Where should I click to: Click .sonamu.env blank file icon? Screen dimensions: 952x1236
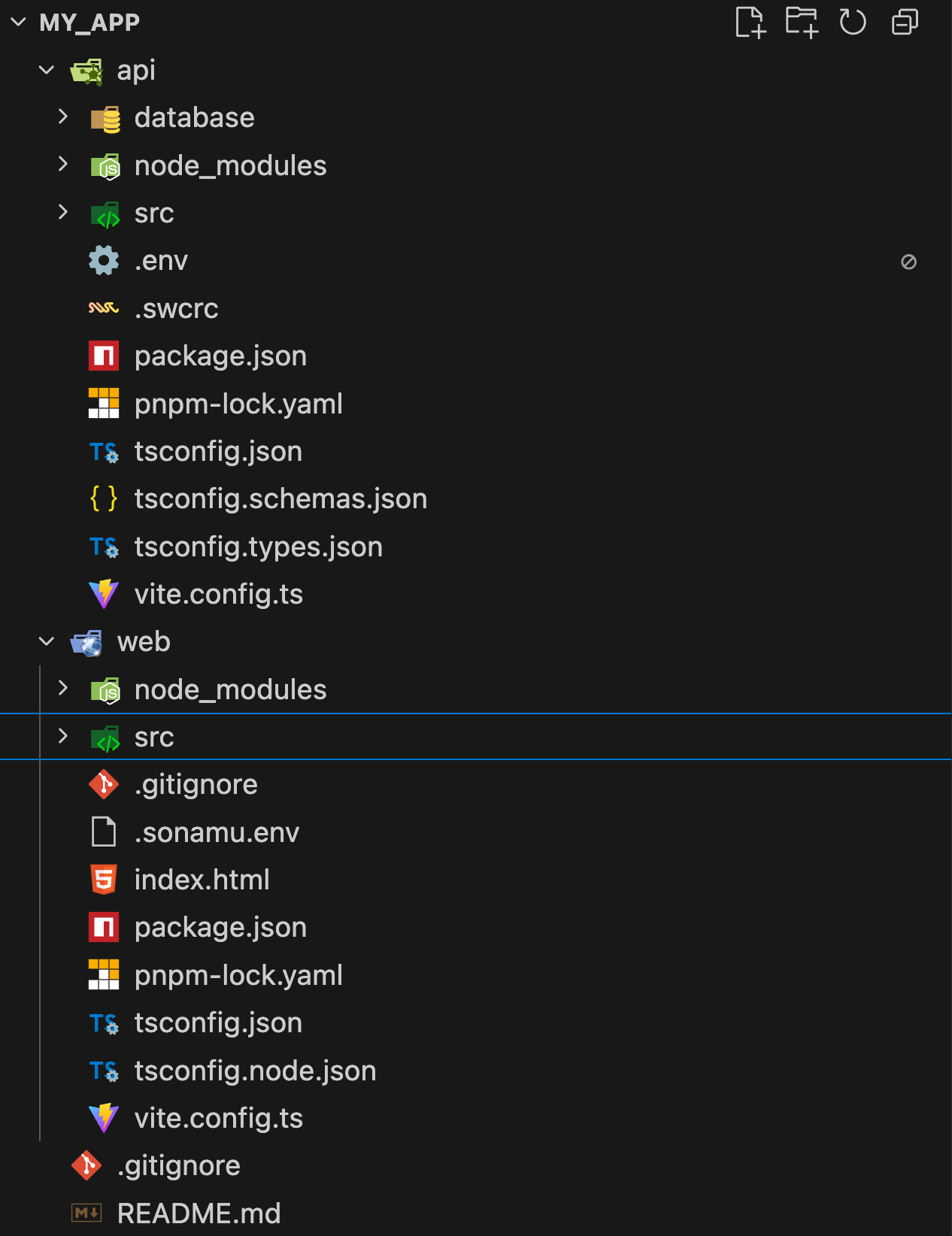coord(104,832)
